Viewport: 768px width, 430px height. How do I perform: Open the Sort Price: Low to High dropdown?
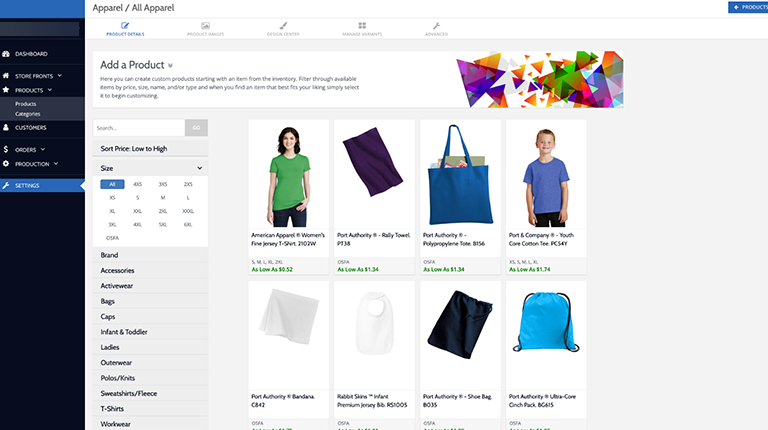pyautogui.click(x=150, y=148)
